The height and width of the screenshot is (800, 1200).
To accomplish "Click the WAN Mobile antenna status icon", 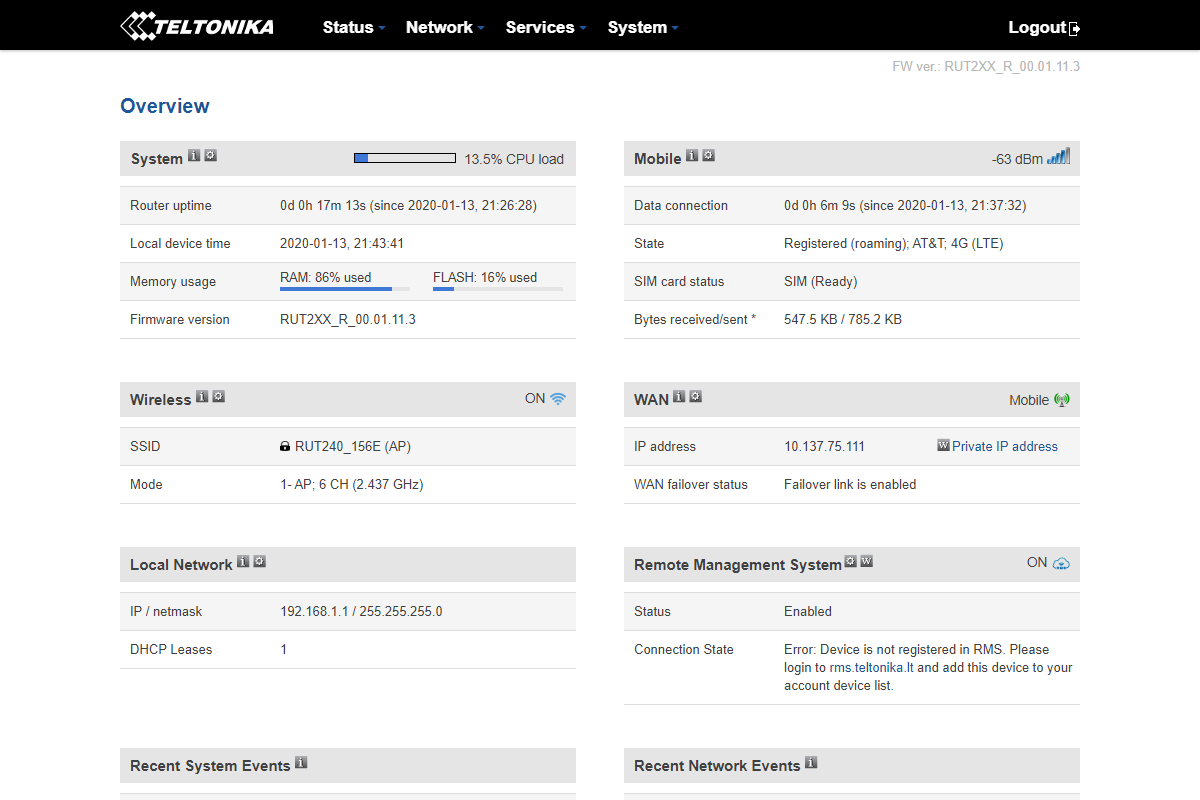I will coord(1062,400).
